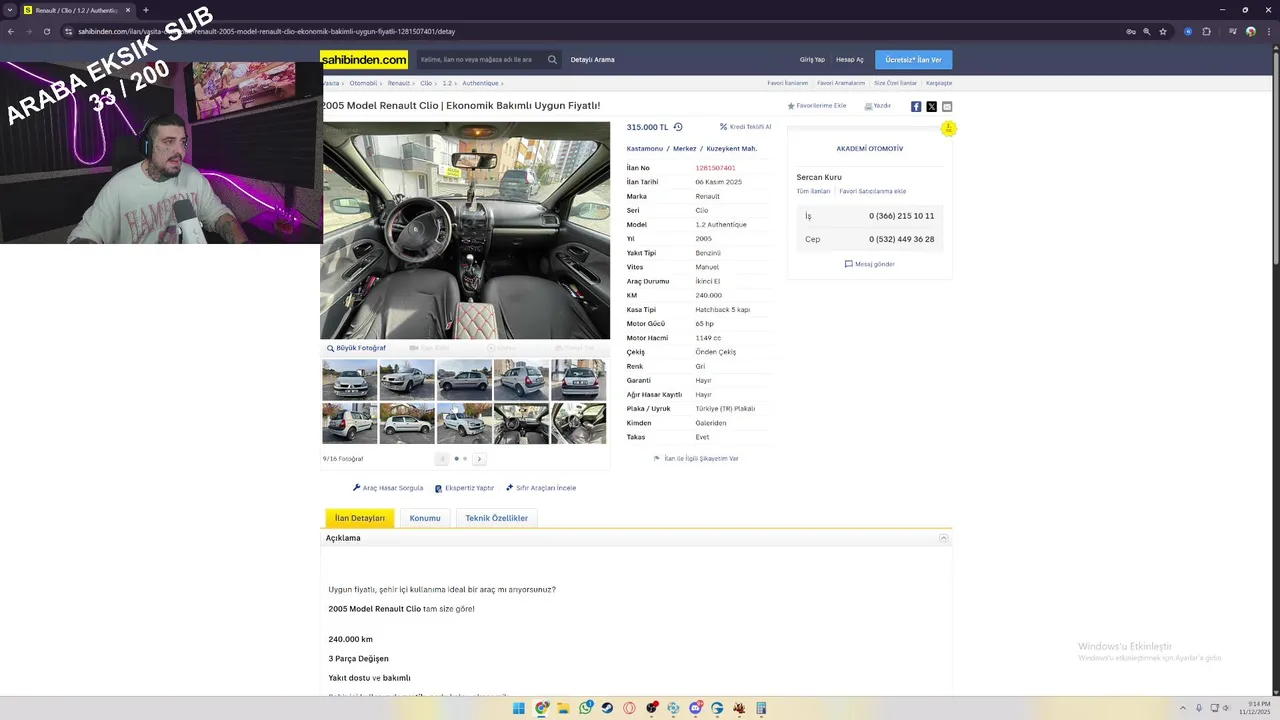Click Favori Satıcılarıma ekle link
The image size is (1280, 720).
pos(873,191)
